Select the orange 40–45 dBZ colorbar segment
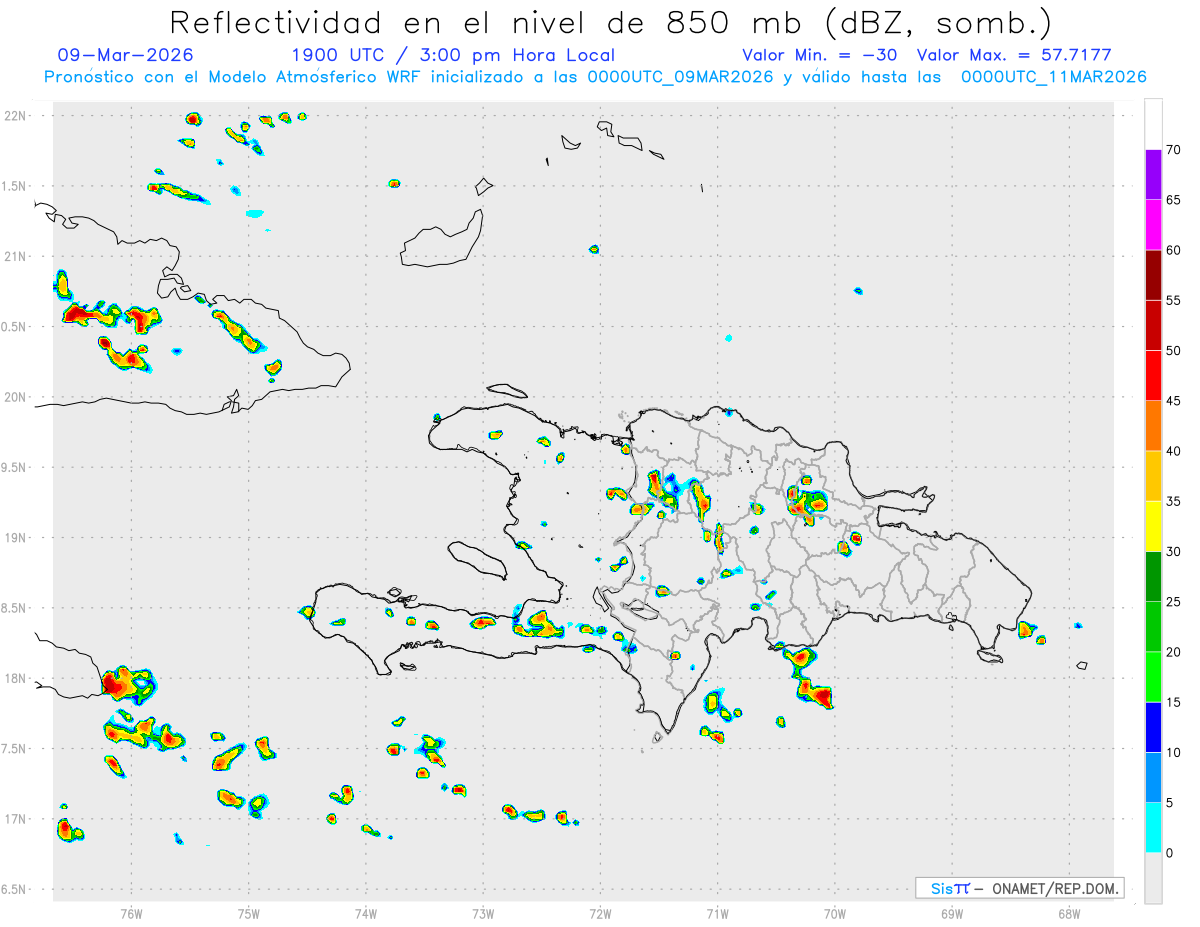The height and width of the screenshot is (927, 1200). coord(1153,426)
